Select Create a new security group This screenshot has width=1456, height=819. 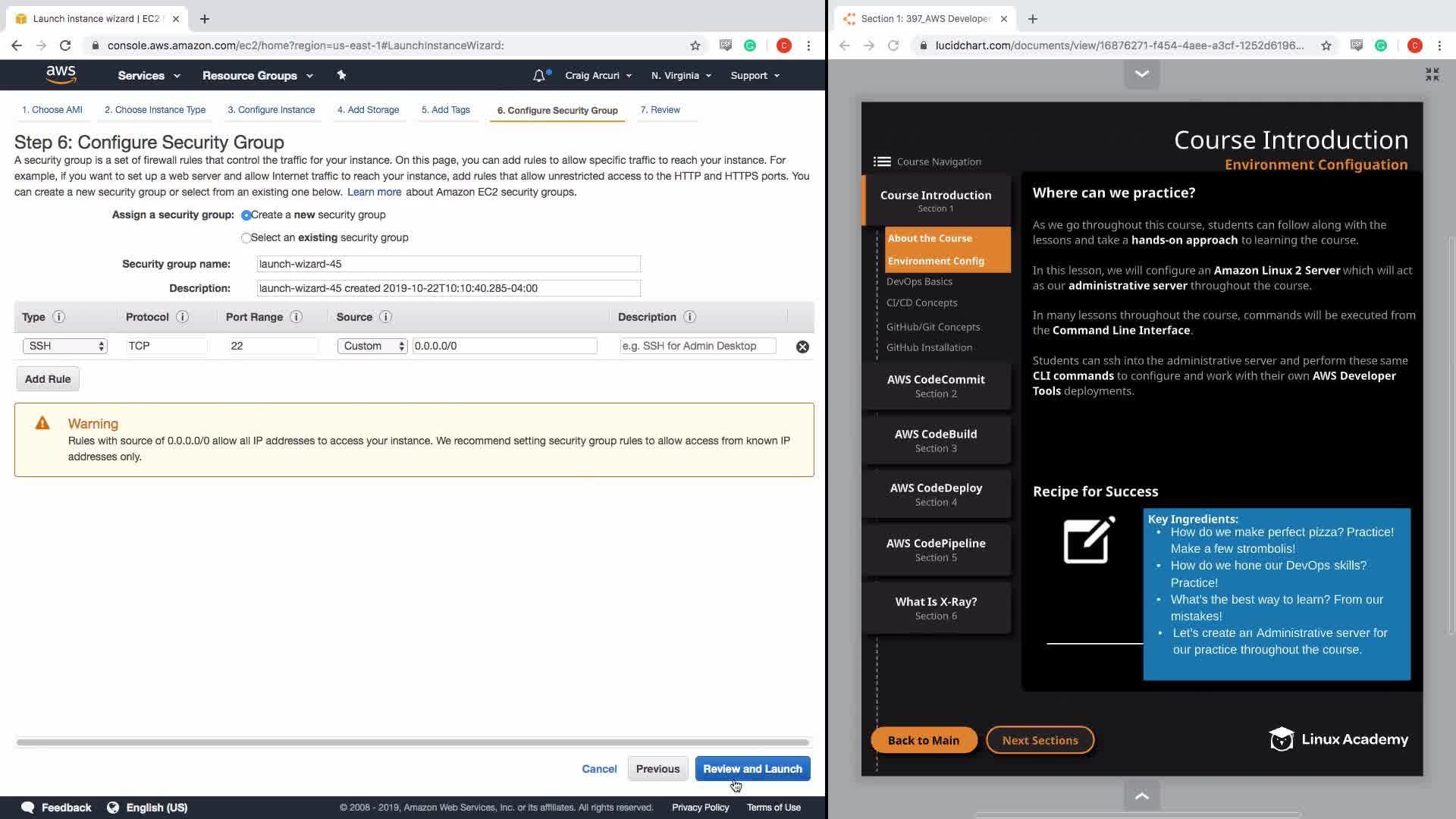(x=246, y=215)
